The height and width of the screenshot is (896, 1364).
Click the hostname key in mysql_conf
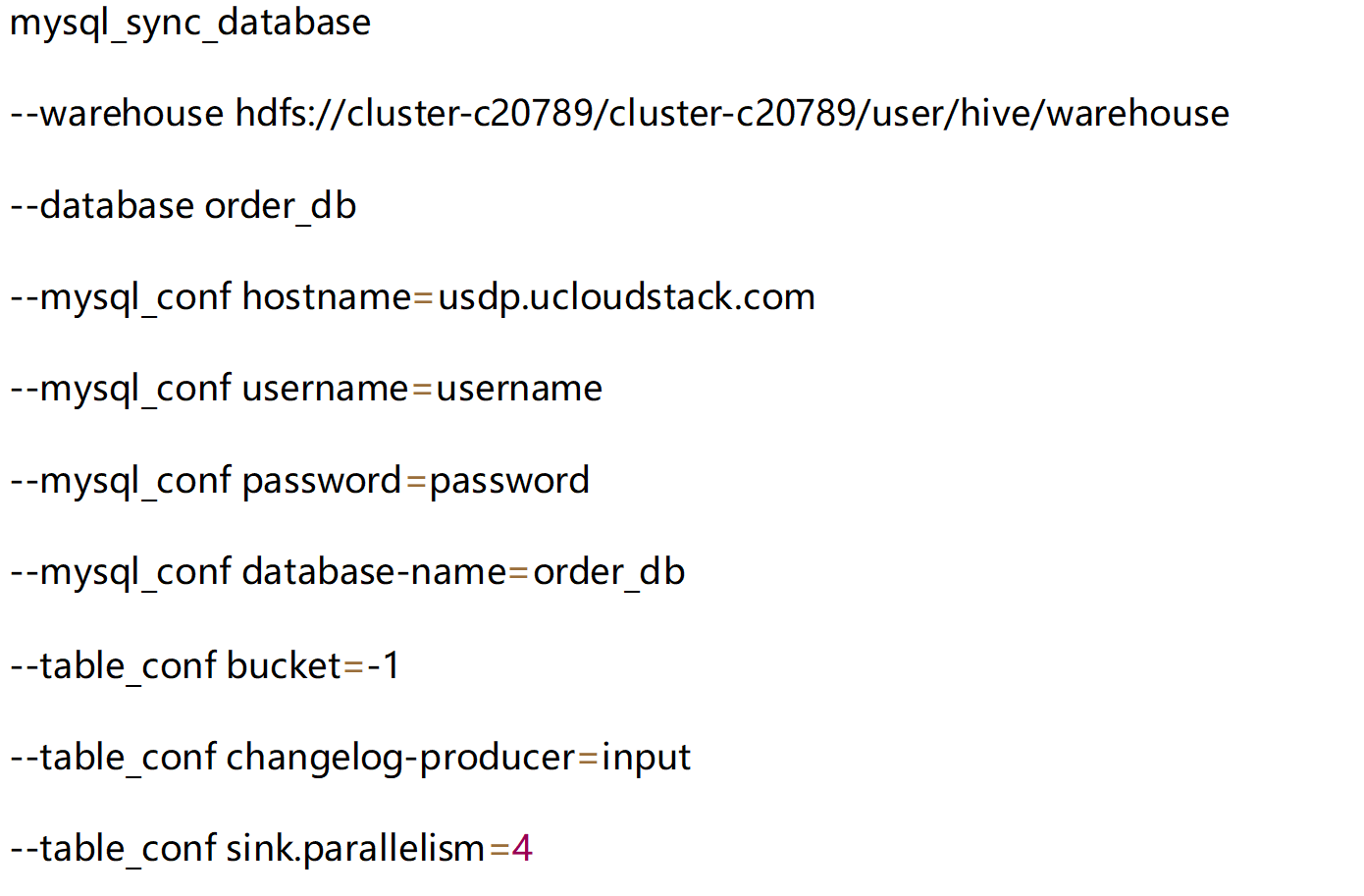[x=327, y=297]
